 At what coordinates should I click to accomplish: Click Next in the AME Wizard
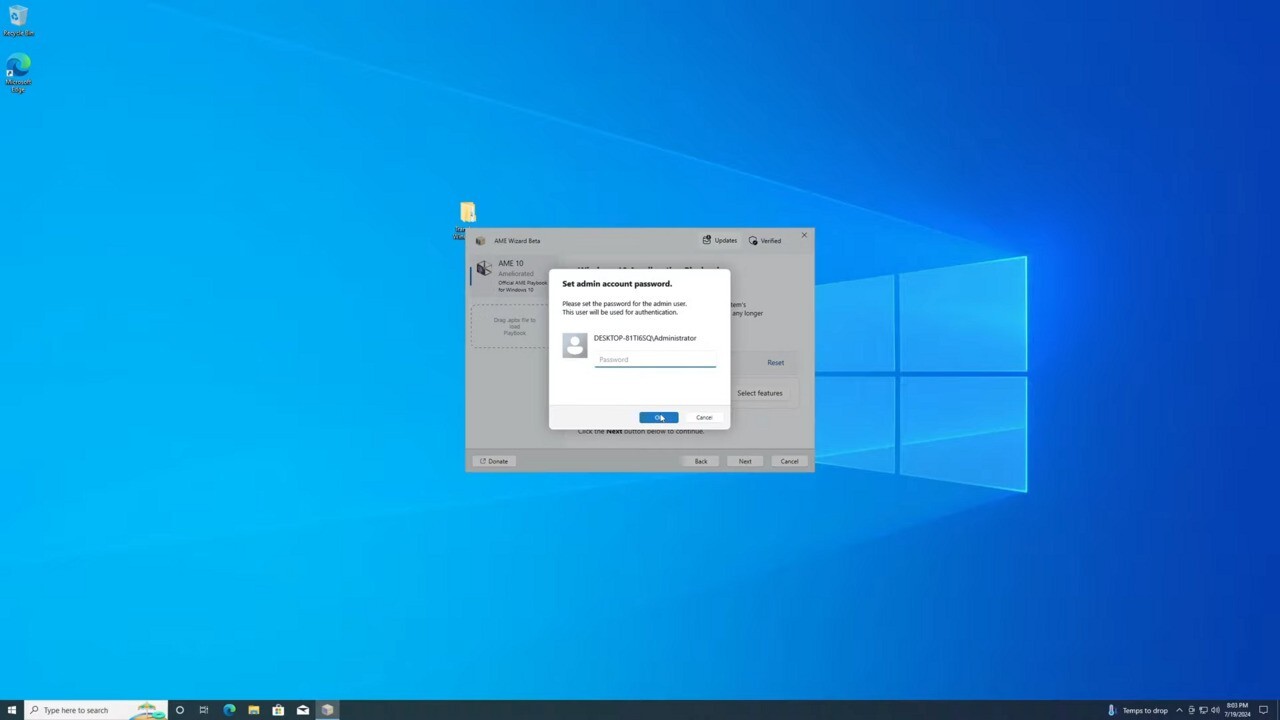(745, 461)
